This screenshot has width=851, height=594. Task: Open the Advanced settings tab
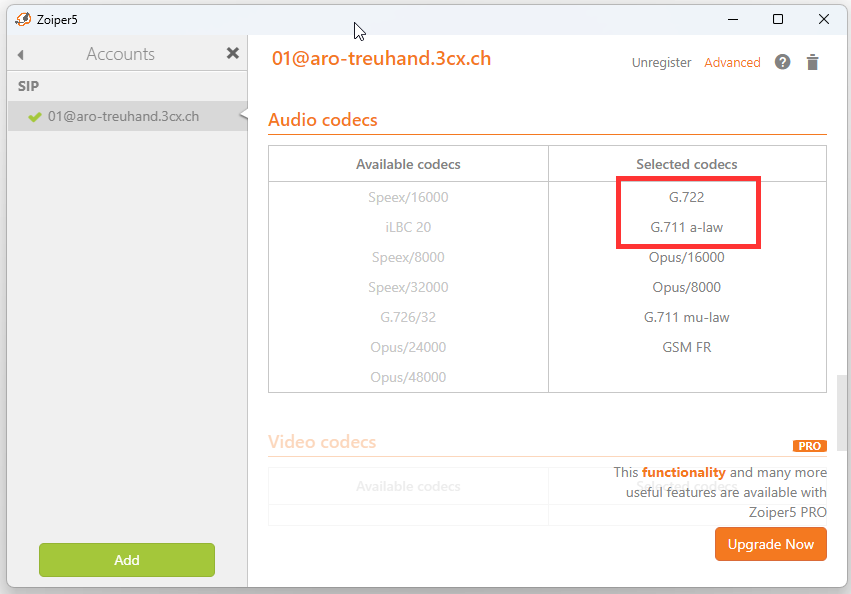[732, 63]
